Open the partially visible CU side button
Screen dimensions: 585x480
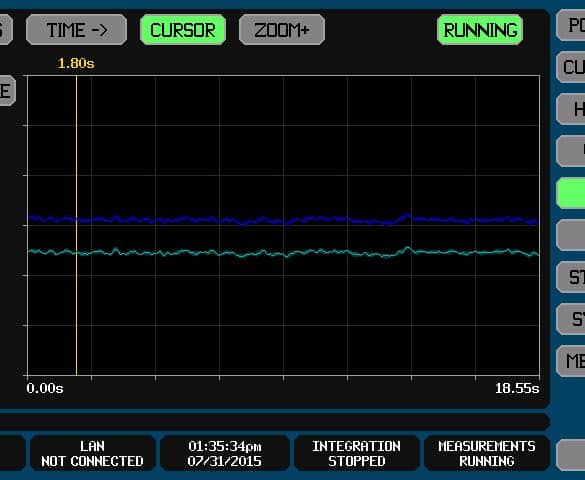point(571,68)
